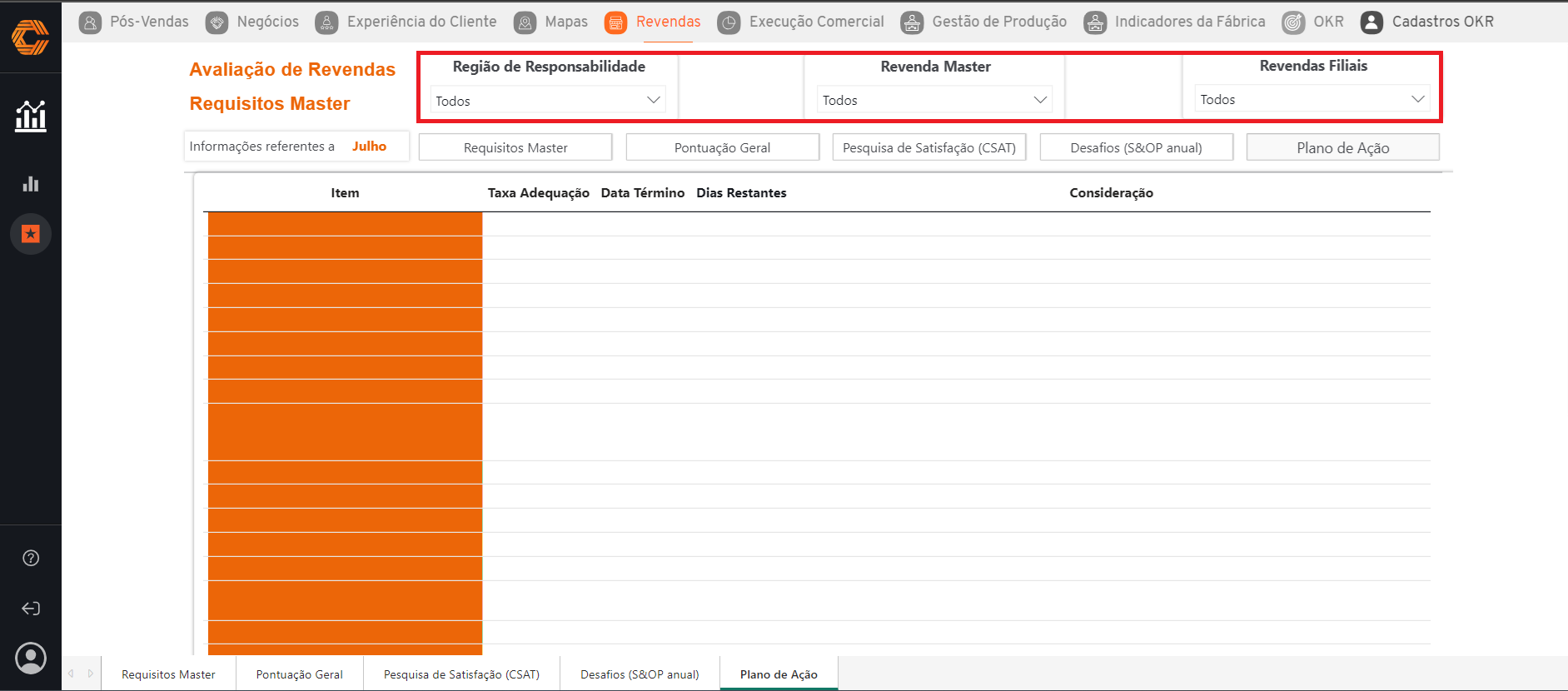The image size is (1568, 691).
Task: Select the bar chart icon in sidebar
Action: coord(31,184)
